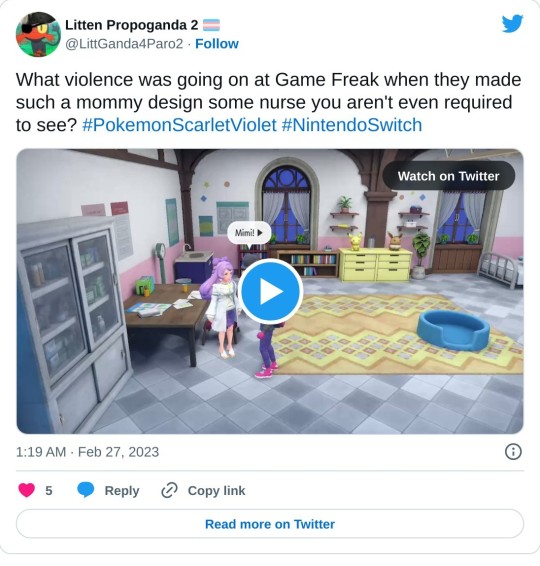Click the Twitter bird logo
This screenshot has height=566, width=540.
(512, 23)
